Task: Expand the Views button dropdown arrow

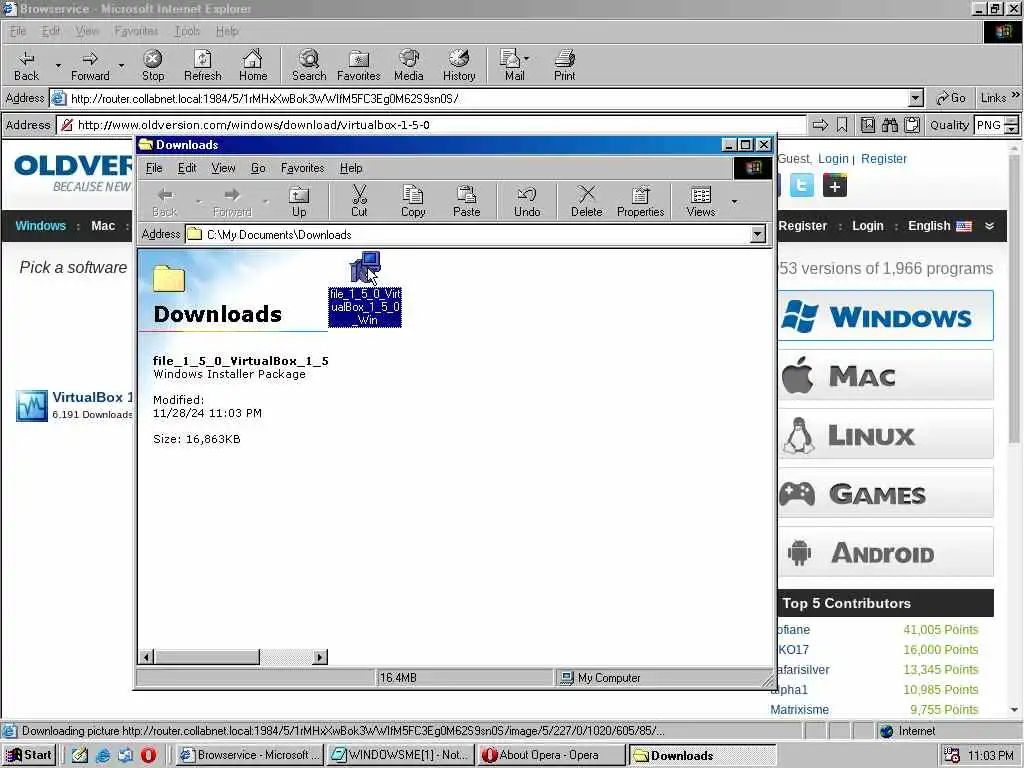Action: pyautogui.click(x=735, y=201)
